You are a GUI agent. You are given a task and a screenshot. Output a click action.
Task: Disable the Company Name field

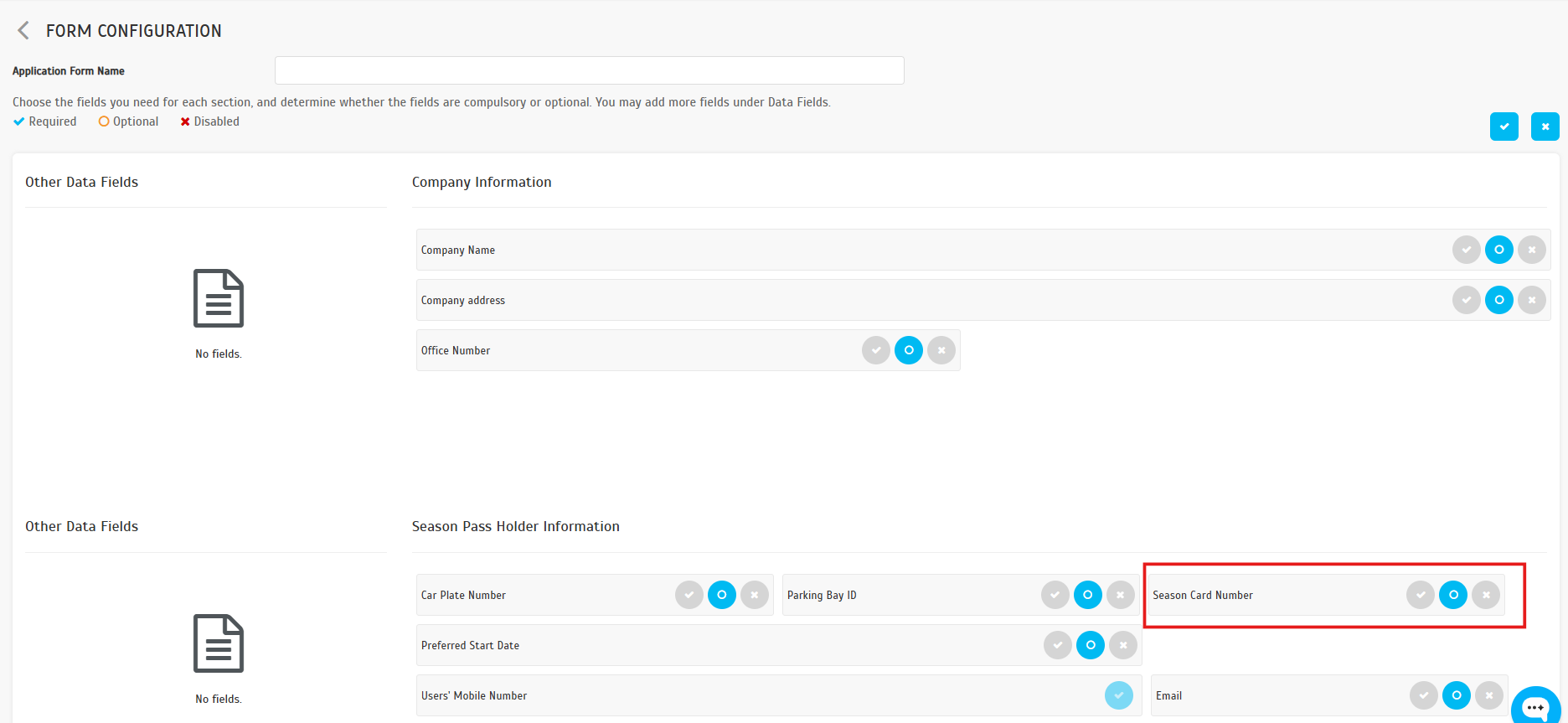click(x=1531, y=250)
